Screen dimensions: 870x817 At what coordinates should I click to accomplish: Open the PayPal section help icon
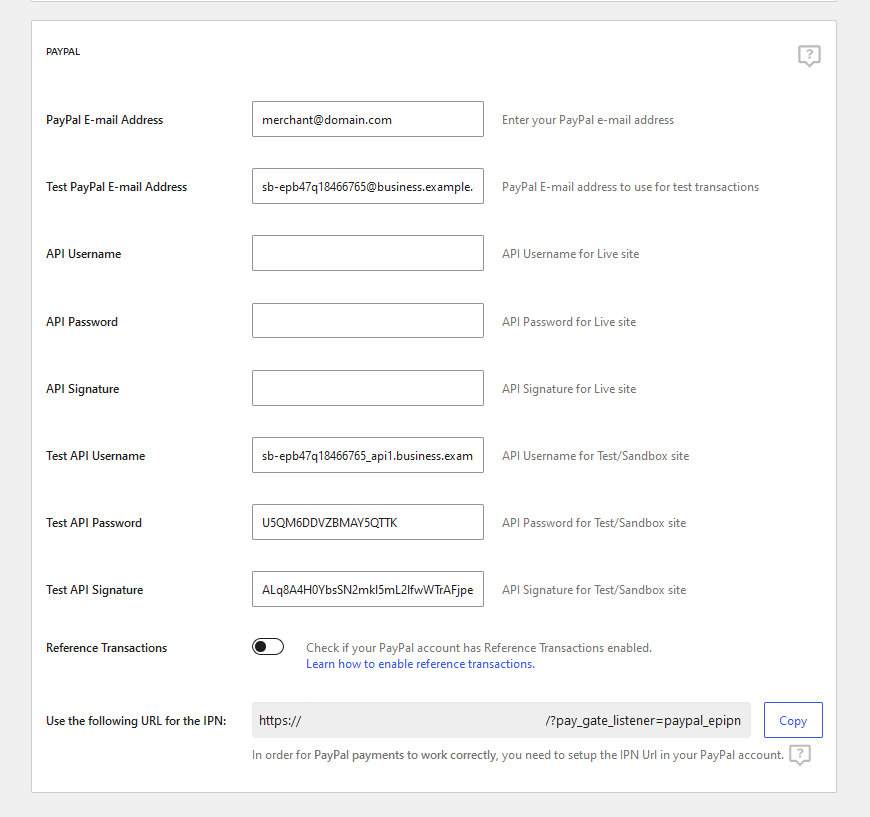(x=809, y=56)
